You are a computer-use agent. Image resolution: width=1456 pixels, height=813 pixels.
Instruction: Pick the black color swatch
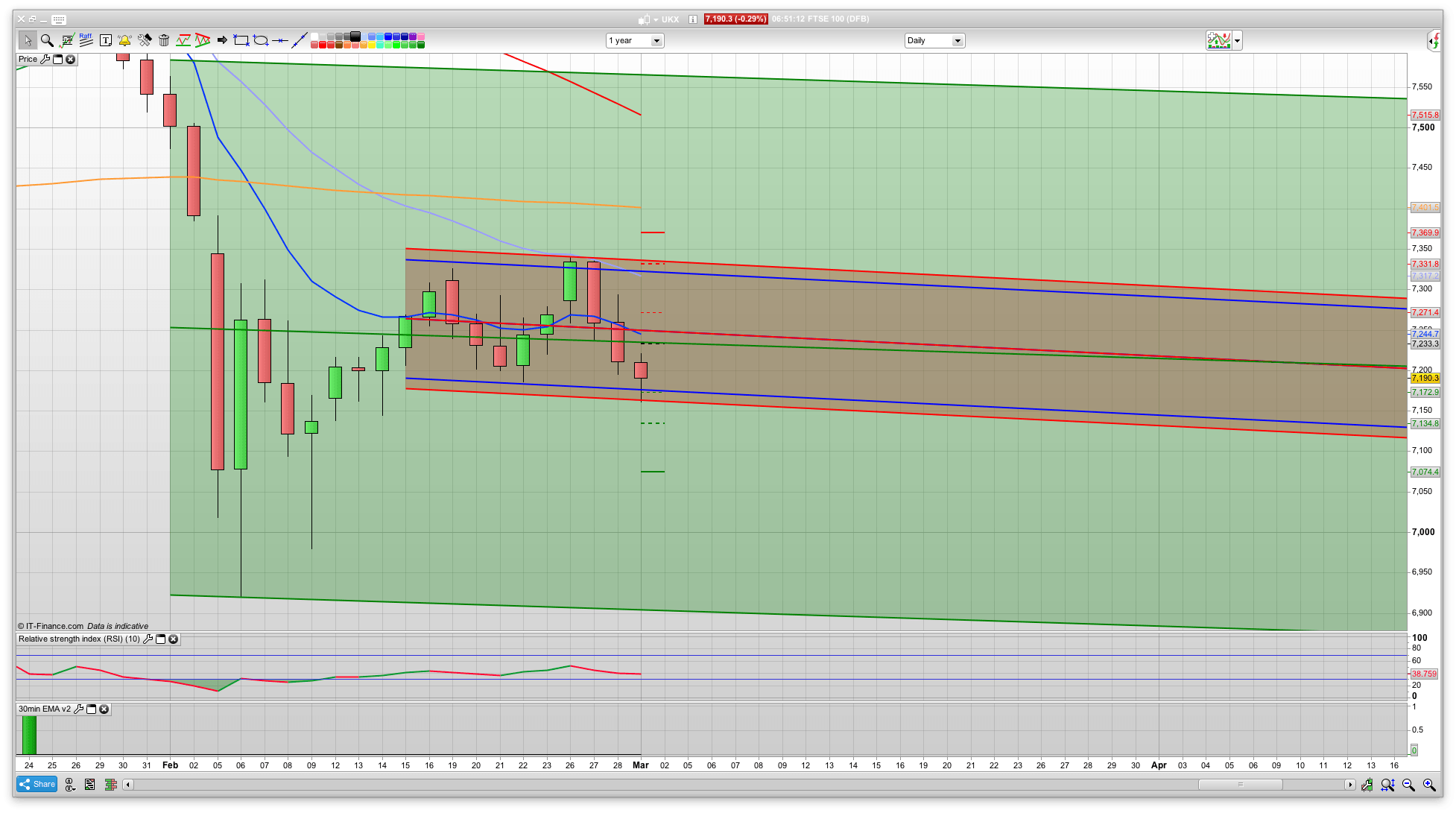355,37
